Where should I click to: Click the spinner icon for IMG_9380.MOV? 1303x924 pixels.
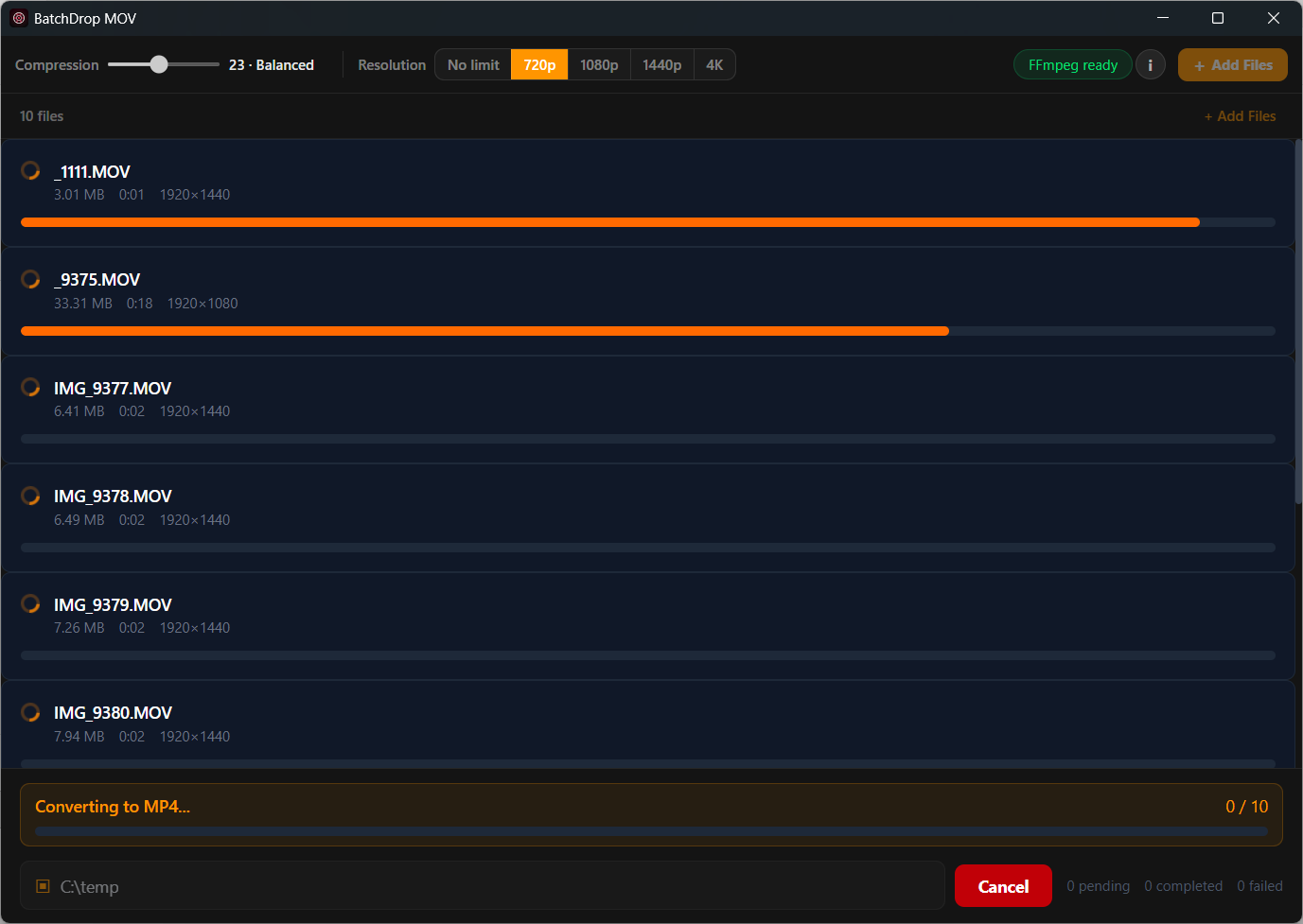pos(30,712)
